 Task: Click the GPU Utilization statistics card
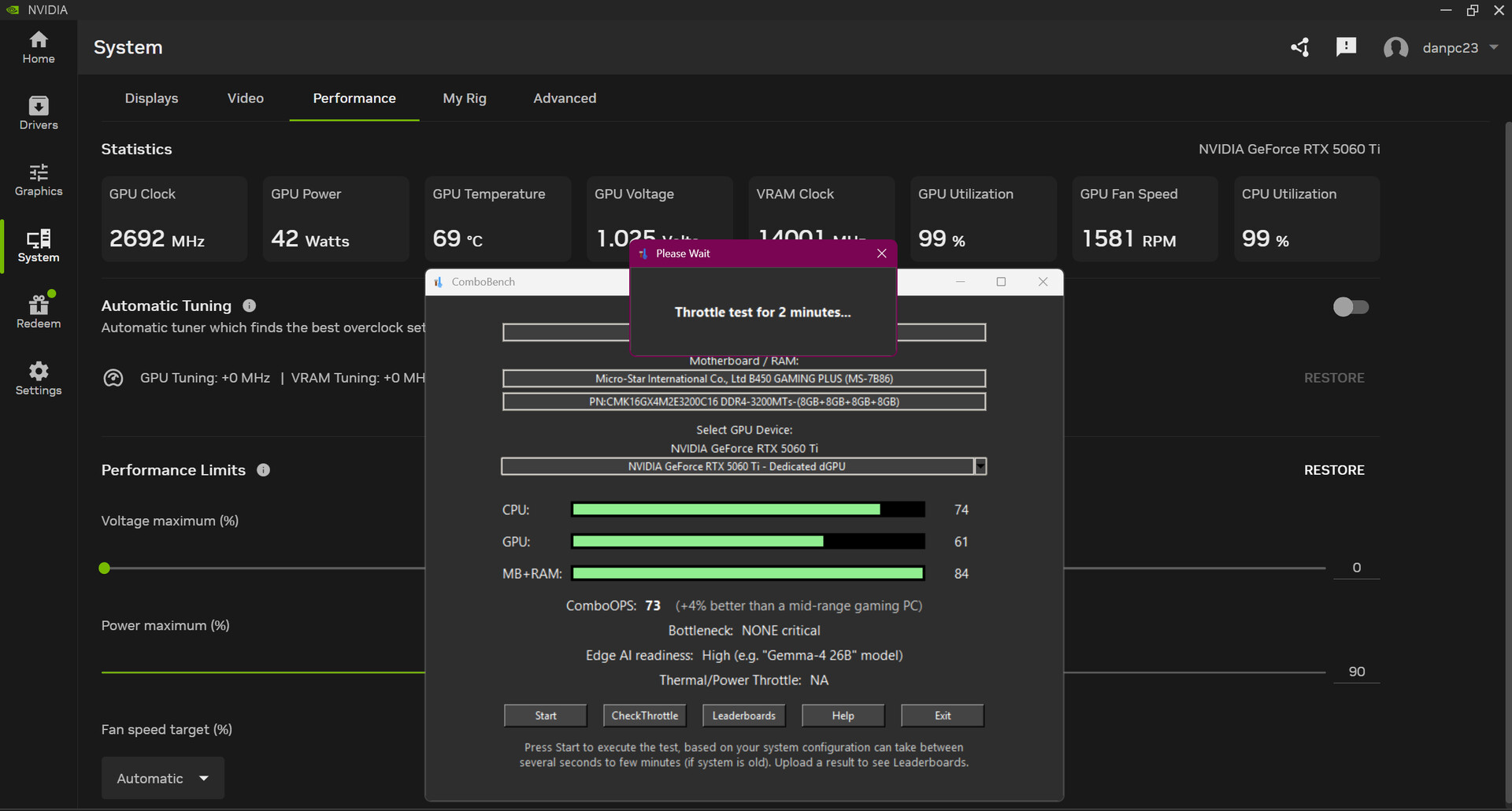pyautogui.click(x=983, y=219)
